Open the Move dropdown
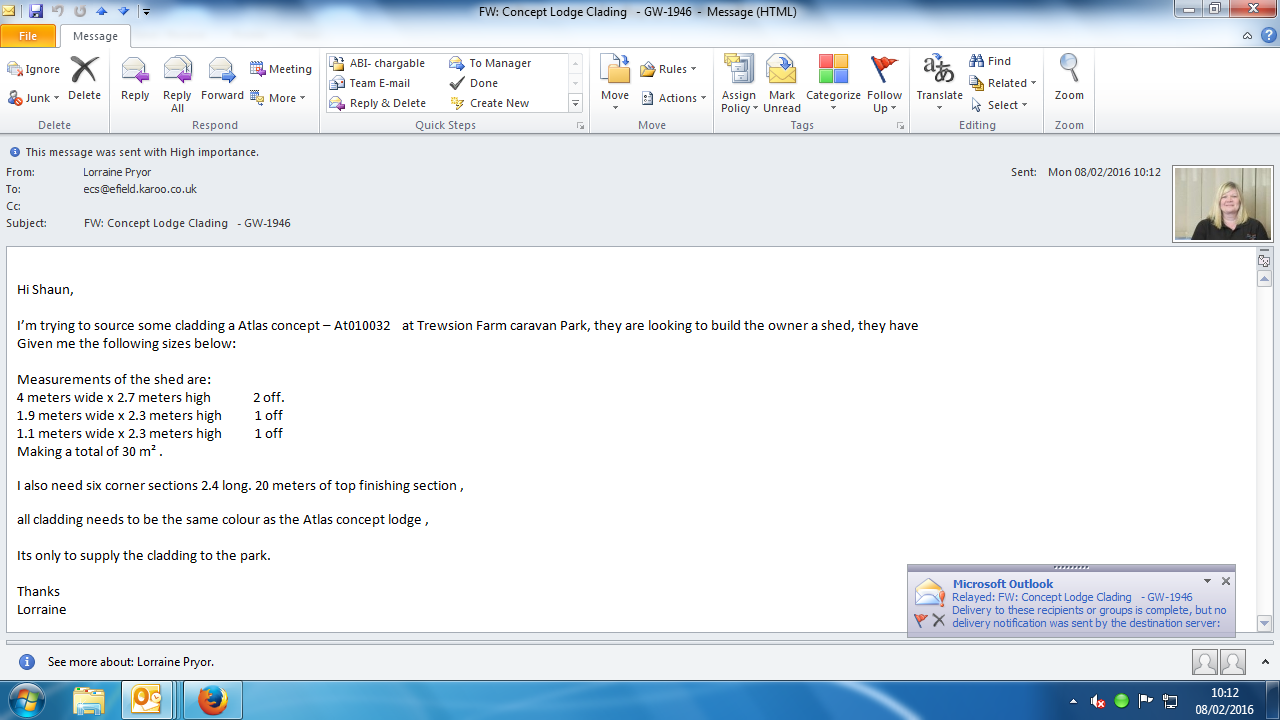Image resolution: width=1280 pixels, height=720 pixels. (615, 84)
